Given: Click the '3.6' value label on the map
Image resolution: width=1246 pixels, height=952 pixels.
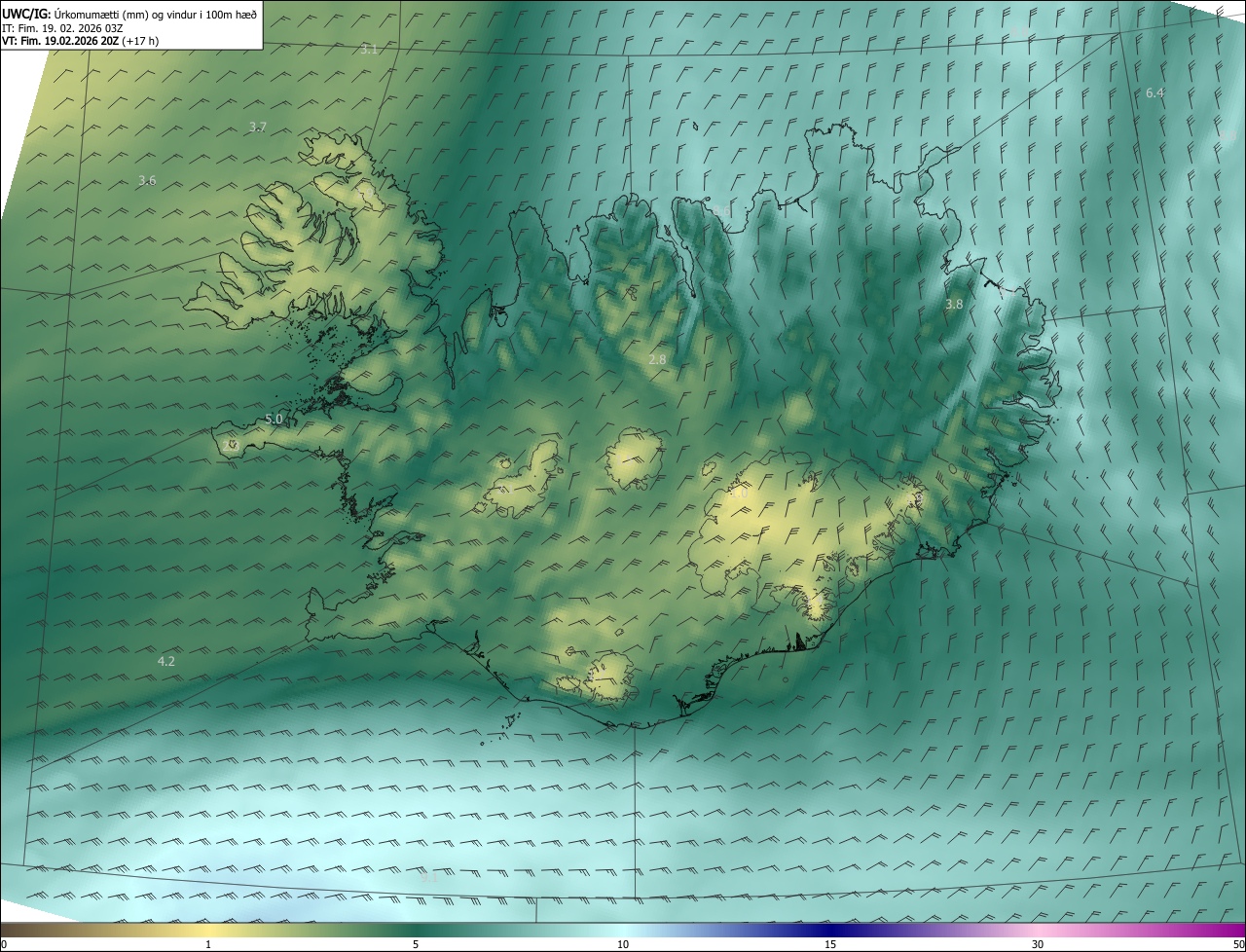Looking at the screenshot, I should point(147,180).
